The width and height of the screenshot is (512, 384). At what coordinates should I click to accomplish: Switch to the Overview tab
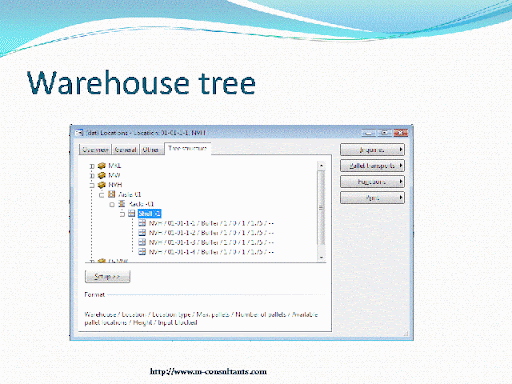tap(95, 150)
